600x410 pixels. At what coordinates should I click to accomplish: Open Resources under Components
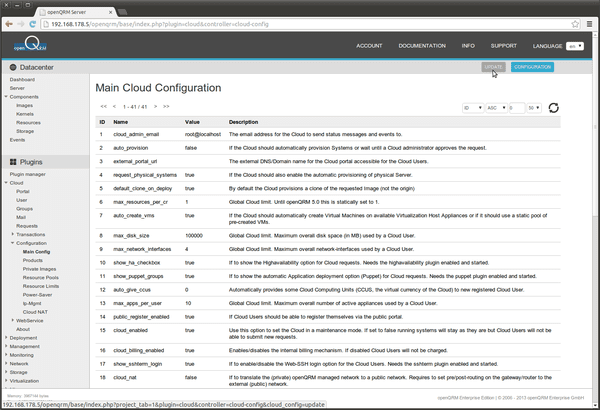click(28, 123)
